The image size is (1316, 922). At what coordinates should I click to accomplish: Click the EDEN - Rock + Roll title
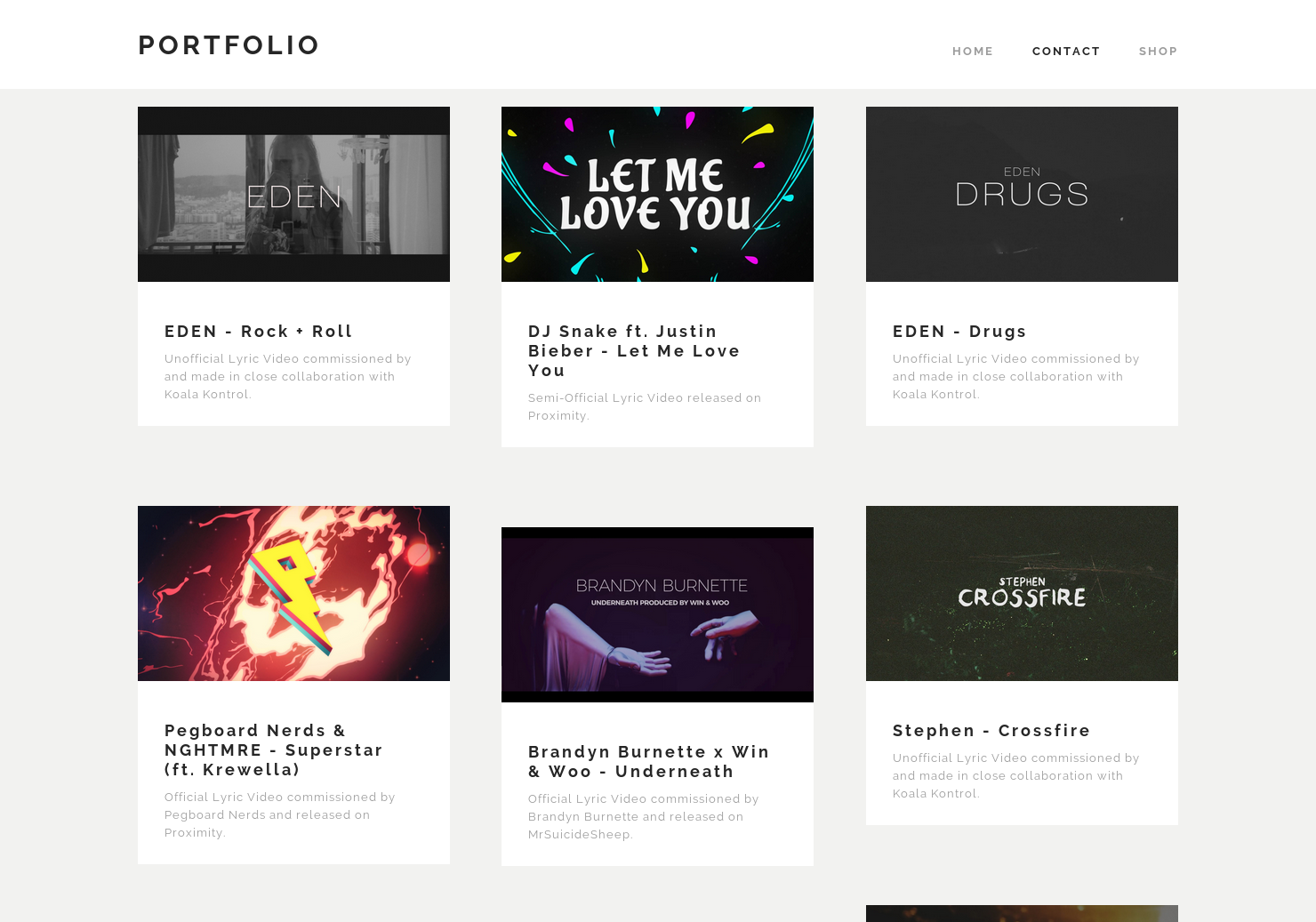point(259,332)
